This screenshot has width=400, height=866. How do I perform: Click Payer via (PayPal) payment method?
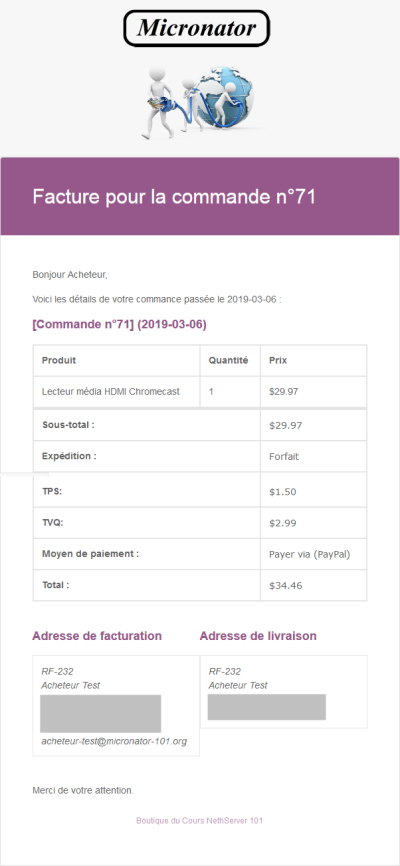coord(309,555)
